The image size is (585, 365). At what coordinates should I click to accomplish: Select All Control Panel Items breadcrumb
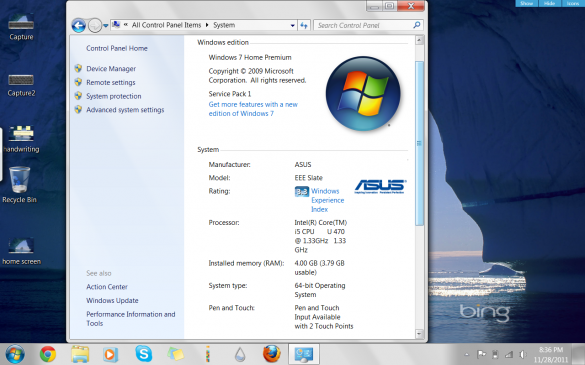pyautogui.click(x=166, y=25)
